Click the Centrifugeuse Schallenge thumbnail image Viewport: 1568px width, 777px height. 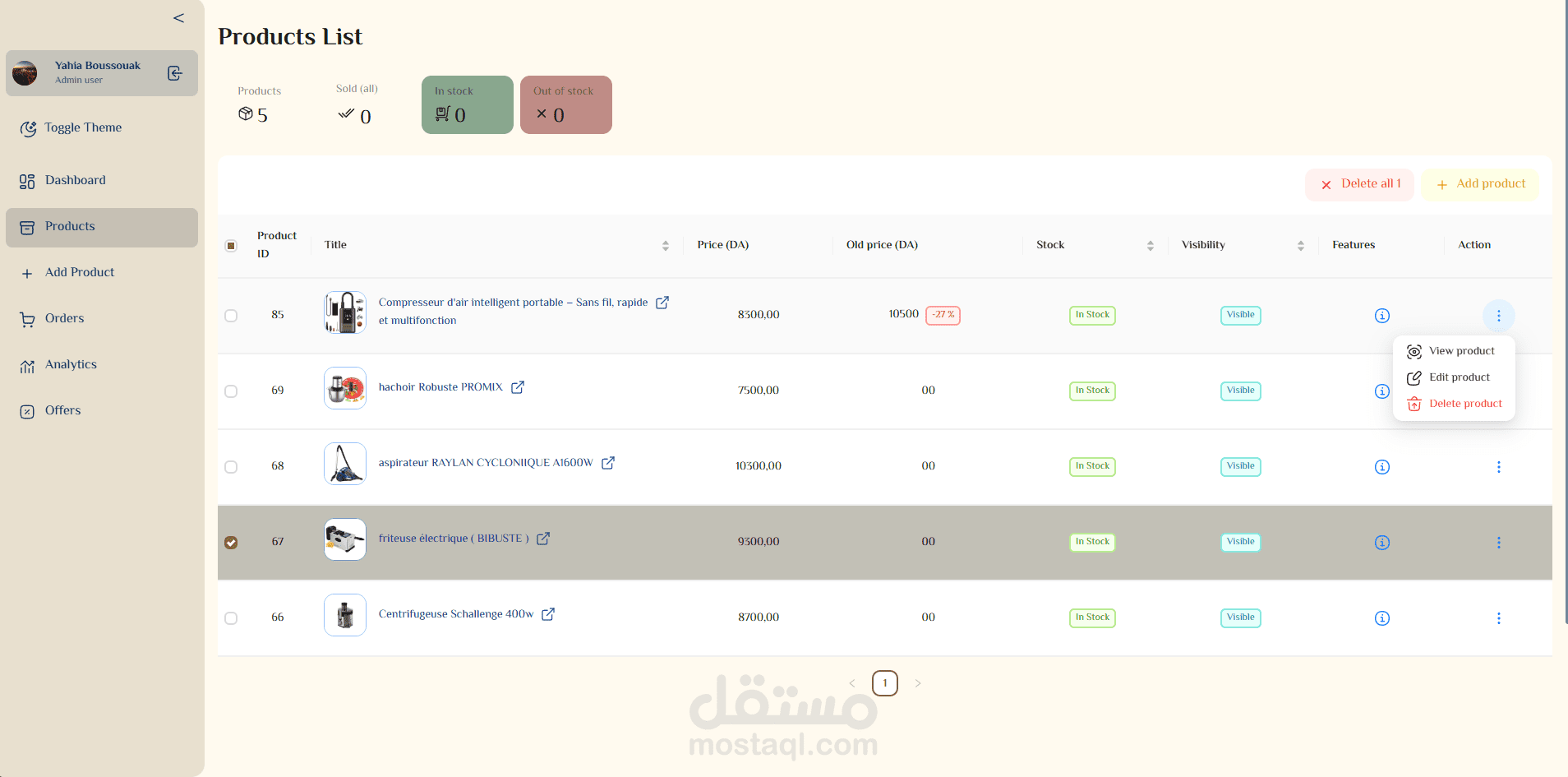click(345, 615)
